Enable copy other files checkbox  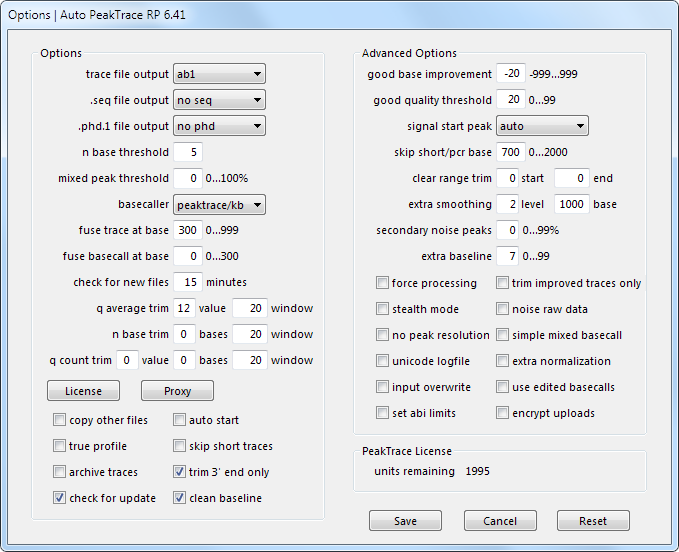(x=59, y=420)
